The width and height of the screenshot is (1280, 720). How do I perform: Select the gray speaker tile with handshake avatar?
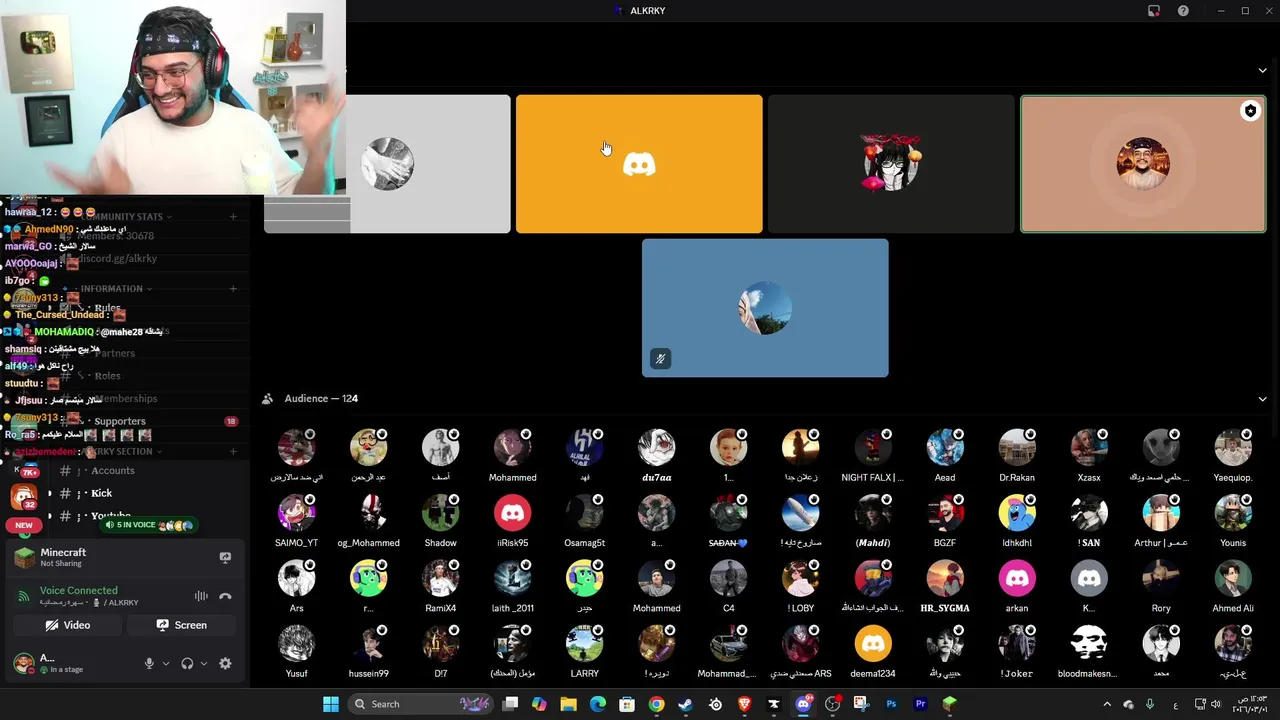click(x=387, y=164)
